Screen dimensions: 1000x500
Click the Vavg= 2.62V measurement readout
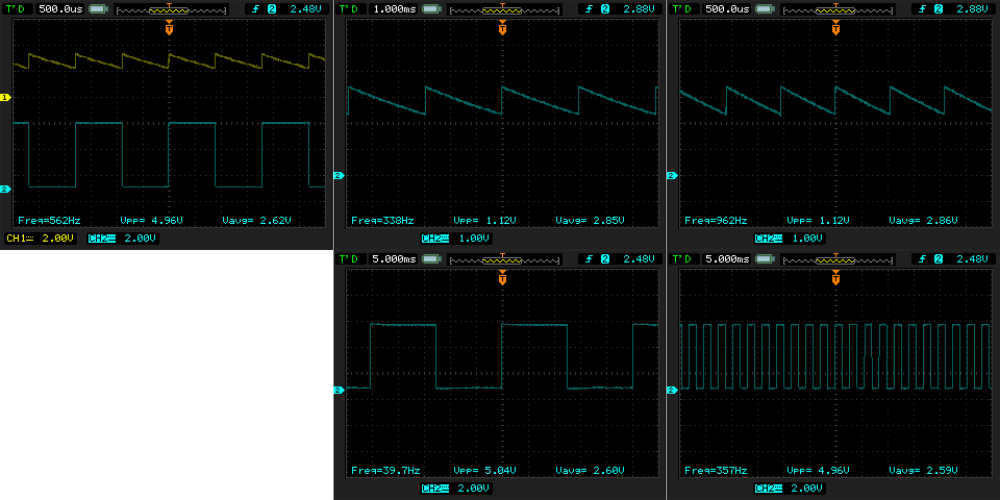tap(256, 220)
